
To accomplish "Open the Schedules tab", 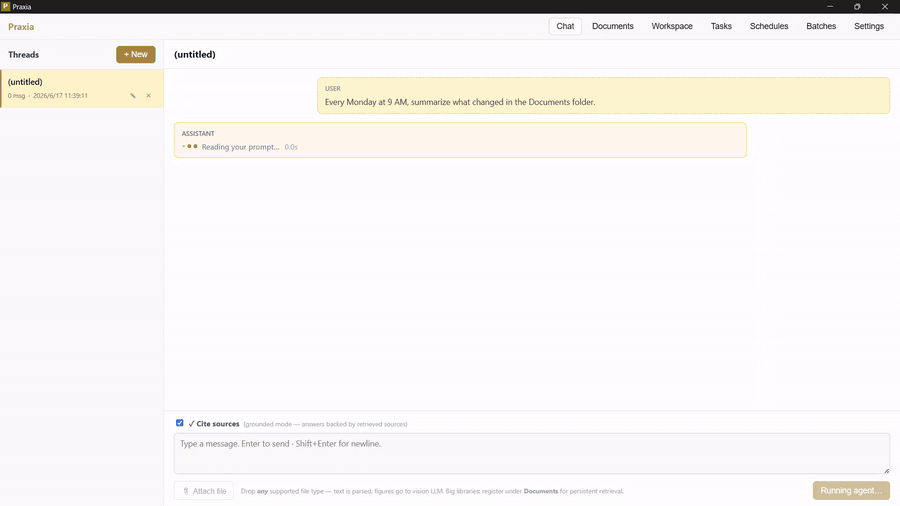I will (769, 26).
